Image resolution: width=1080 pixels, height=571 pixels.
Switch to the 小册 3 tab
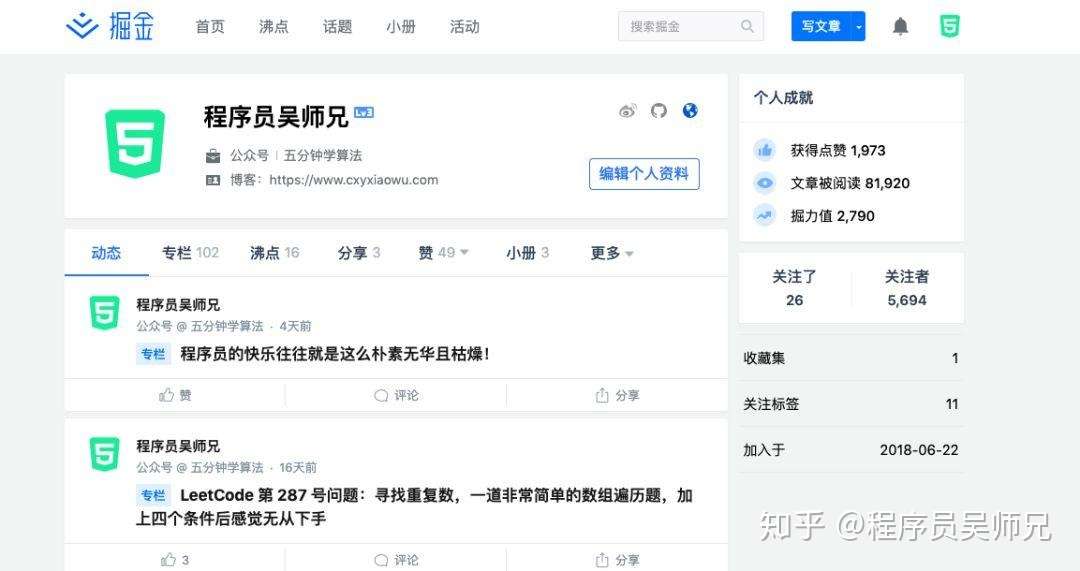(528, 253)
